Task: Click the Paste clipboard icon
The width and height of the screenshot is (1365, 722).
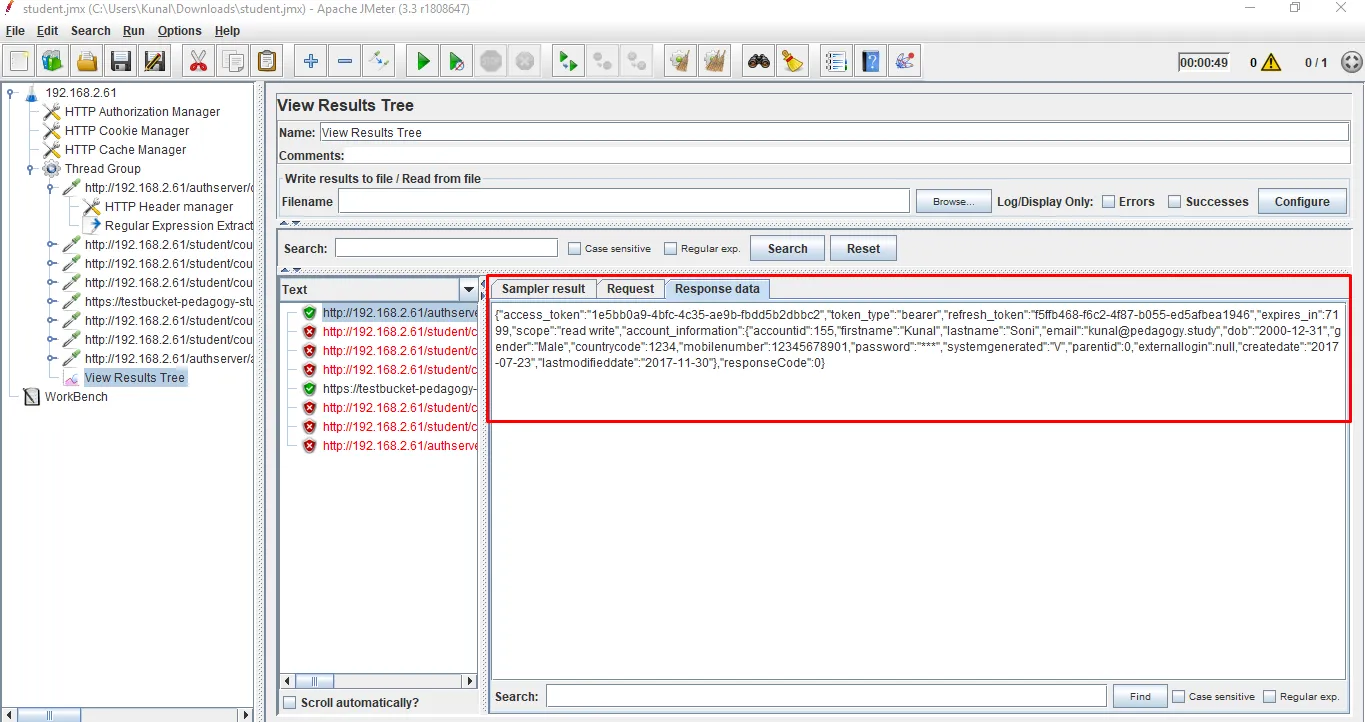Action: pyautogui.click(x=266, y=61)
